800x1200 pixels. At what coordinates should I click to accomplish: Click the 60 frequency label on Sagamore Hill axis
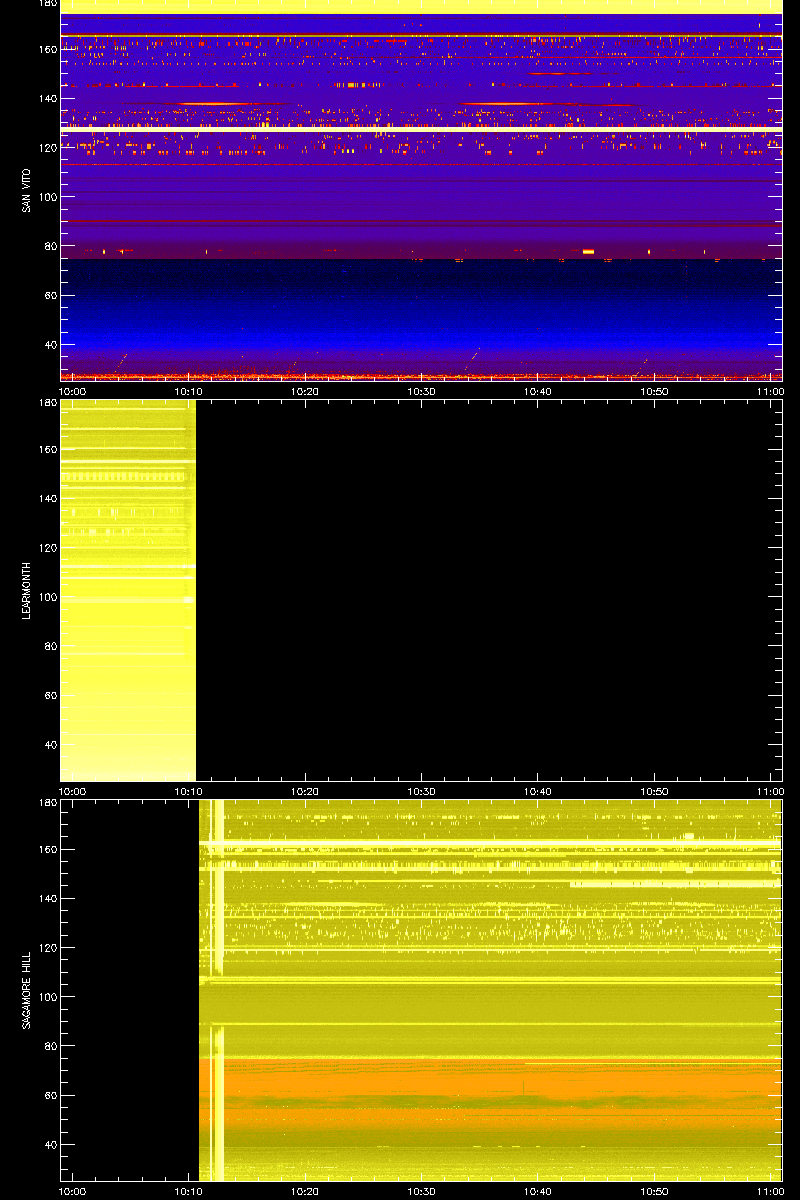coord(49,1095)
